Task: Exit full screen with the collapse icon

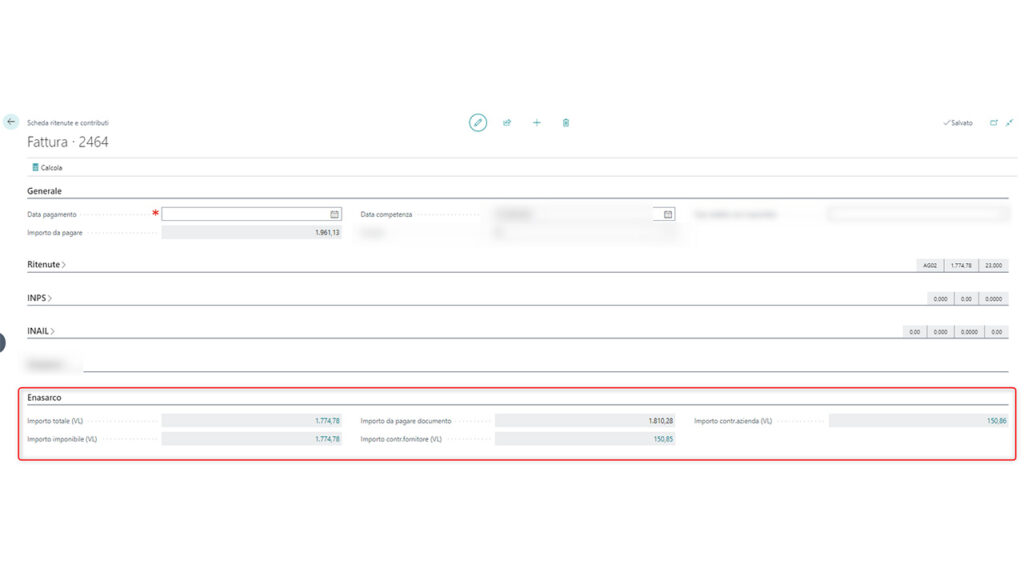Action: (x=1009, y=122)
